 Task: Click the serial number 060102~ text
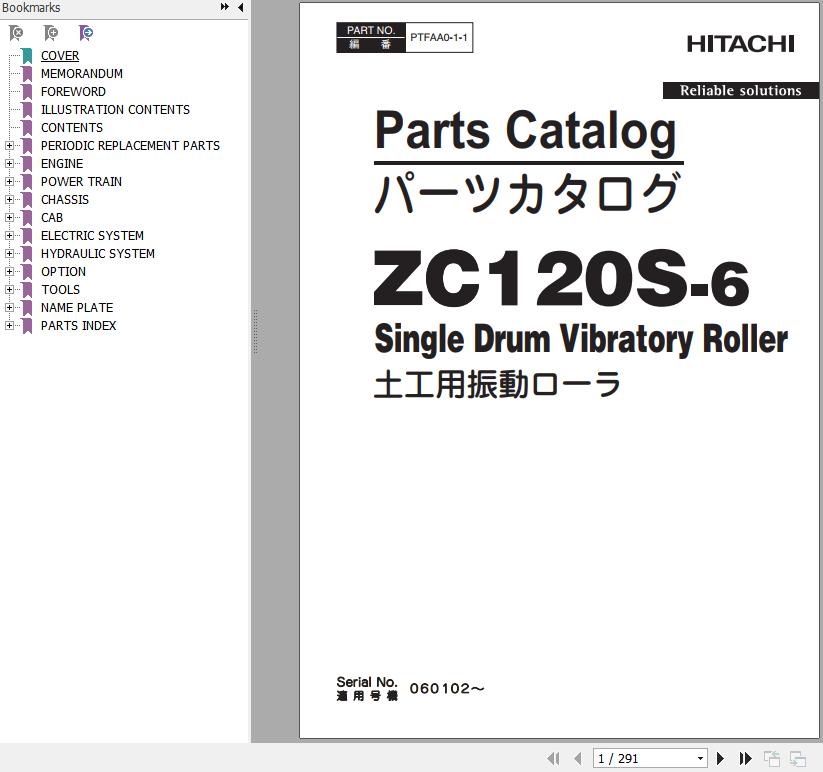[447, 688]
